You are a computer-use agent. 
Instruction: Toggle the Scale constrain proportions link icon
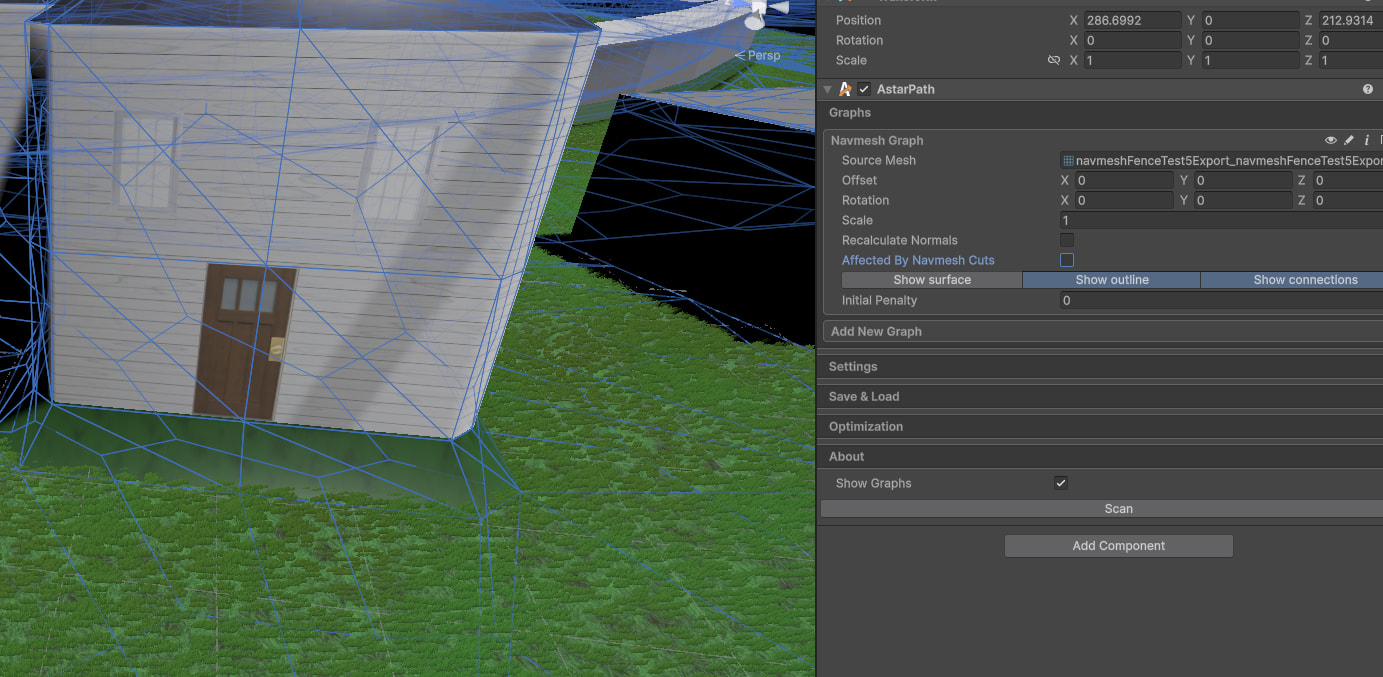(1053, 61)
